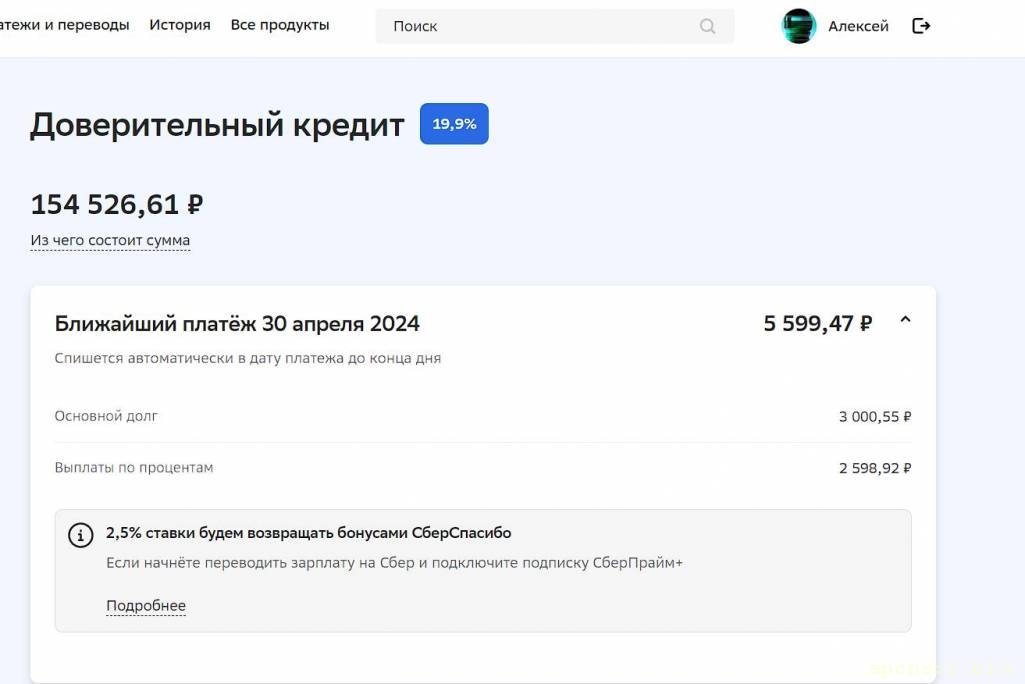
Task: Collapse the Ближайший платёж section with the chevron
Action: [x=905, y=320]
